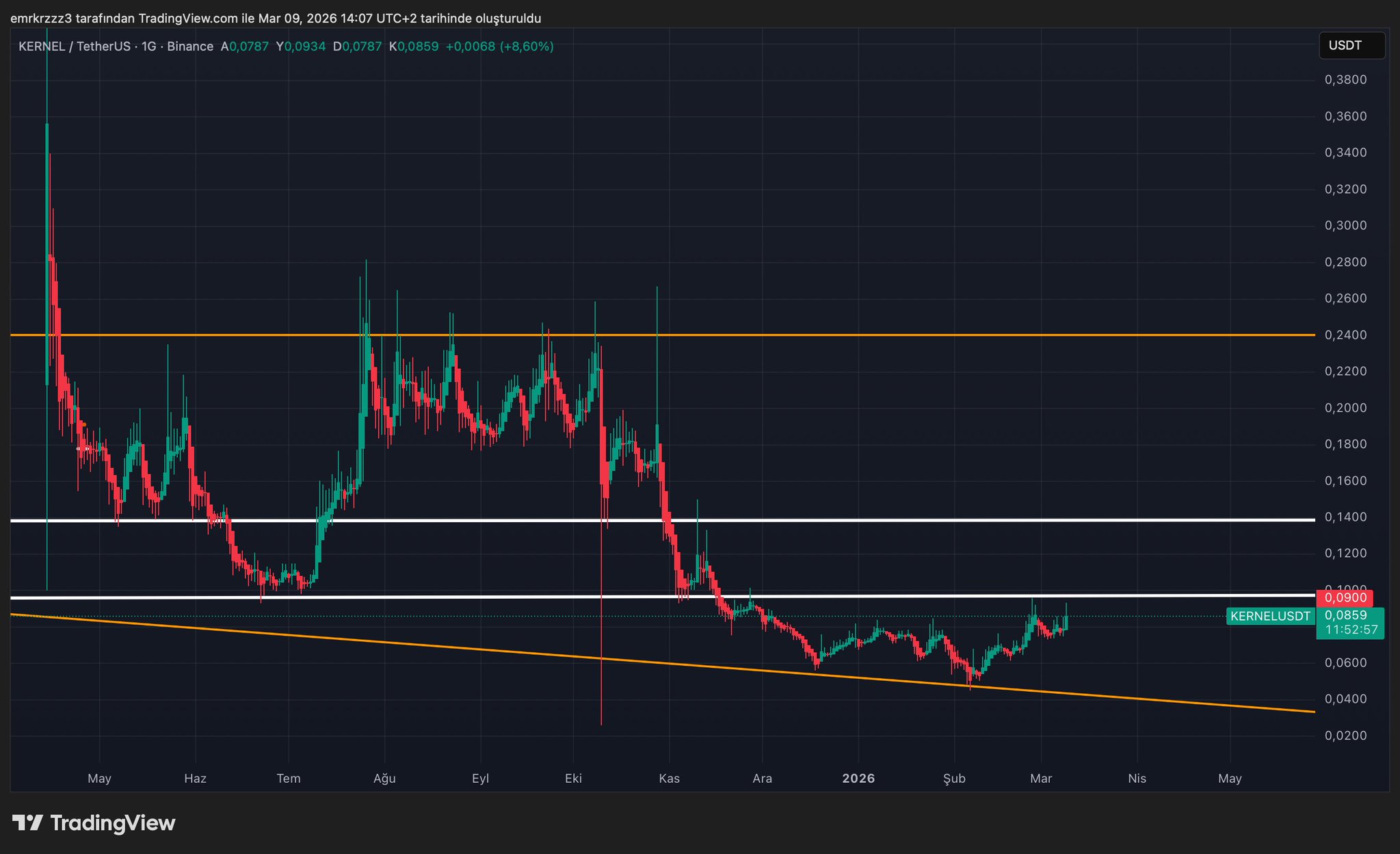Viewport: 1400px width, 854px height.
Task: Click the TradingView logo at the bottom
Action: 94,823
